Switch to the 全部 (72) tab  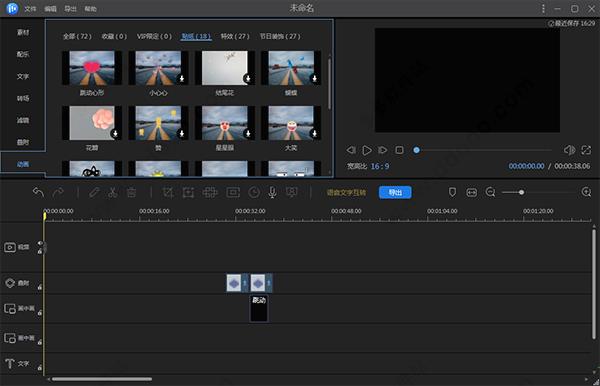pyautogui.click(x=77, y=36)
